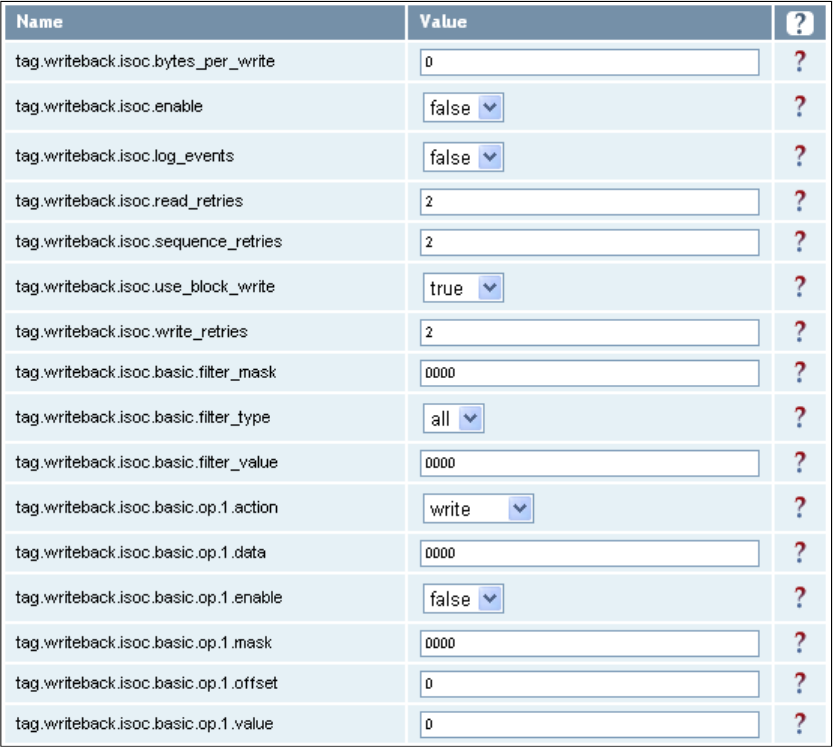Open help for bytes_per_write setting

(800, 62)
